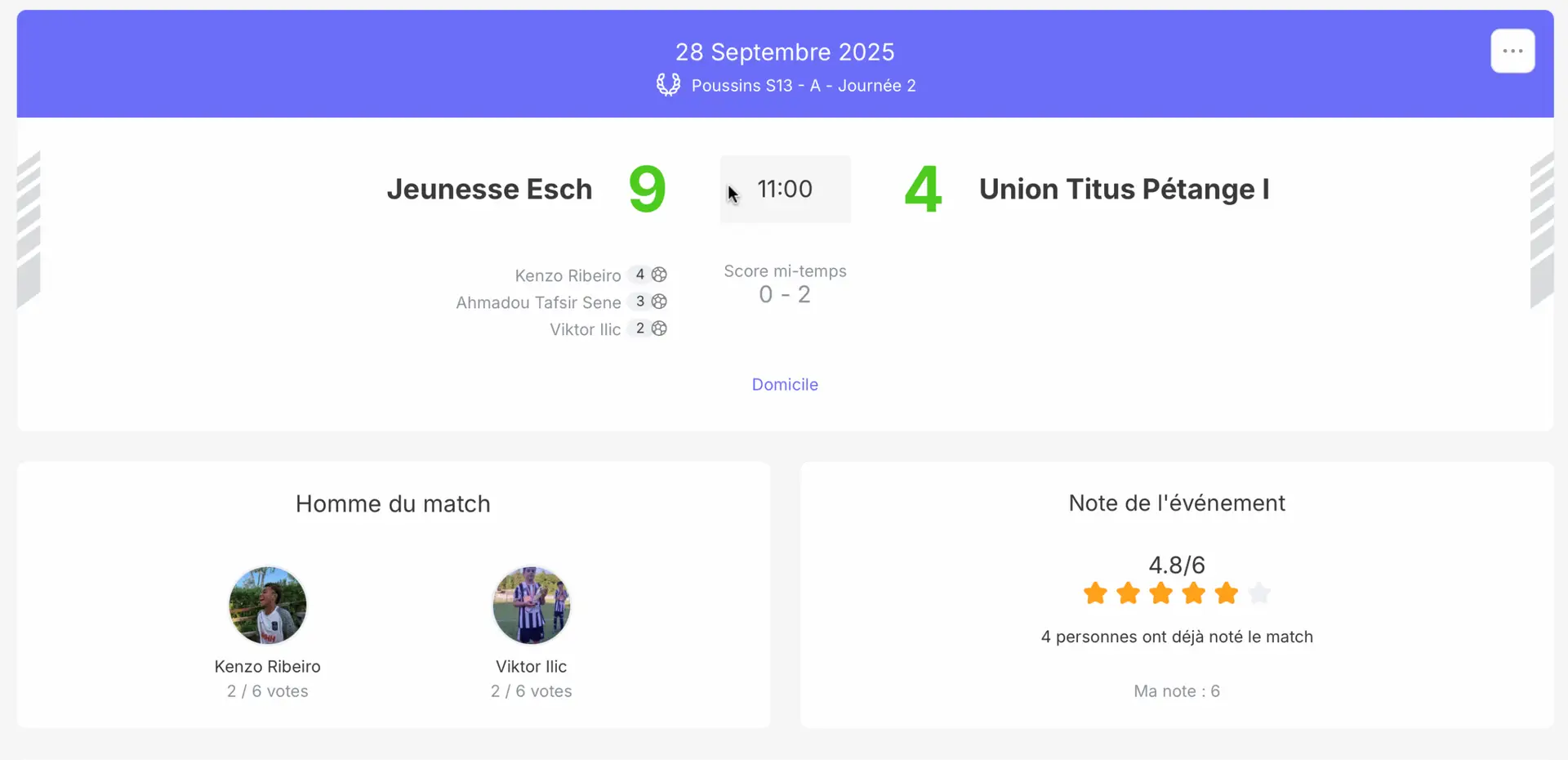
Task: Open Kenzo Ribeiro's profile photo
Action: click(268, 606)
